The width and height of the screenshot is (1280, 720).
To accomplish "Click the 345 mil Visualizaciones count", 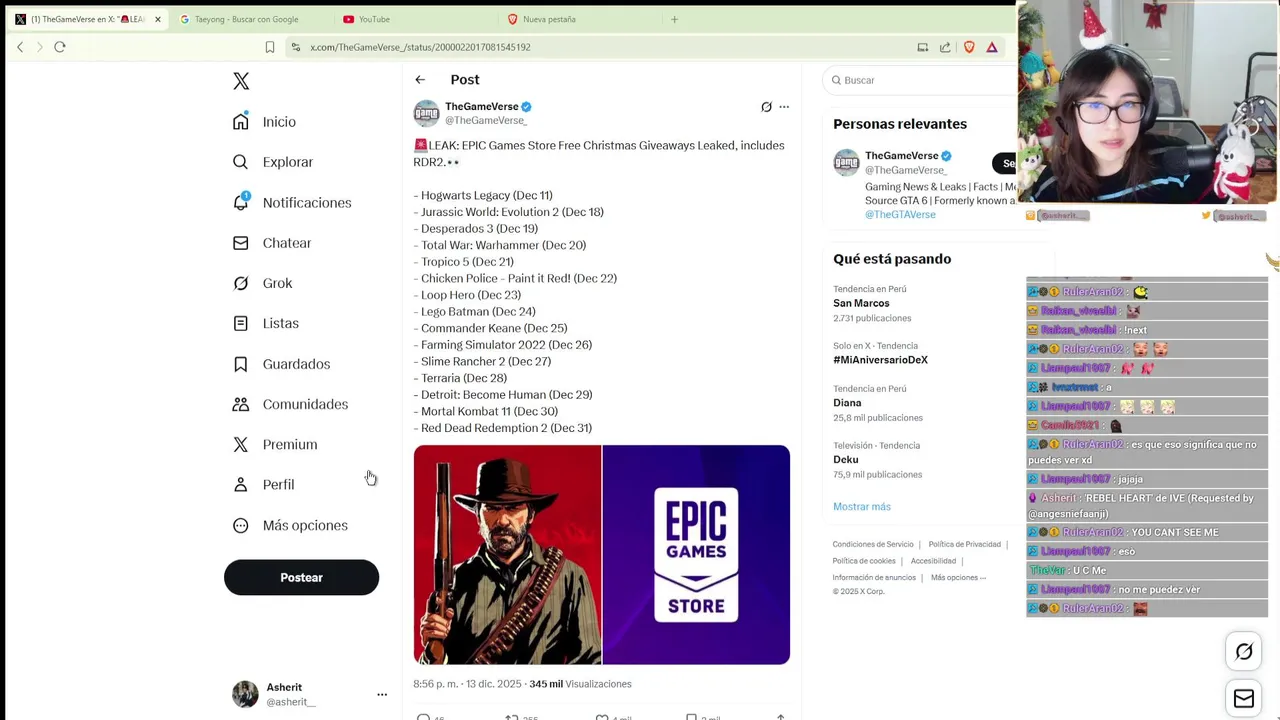I will [581, 684].
